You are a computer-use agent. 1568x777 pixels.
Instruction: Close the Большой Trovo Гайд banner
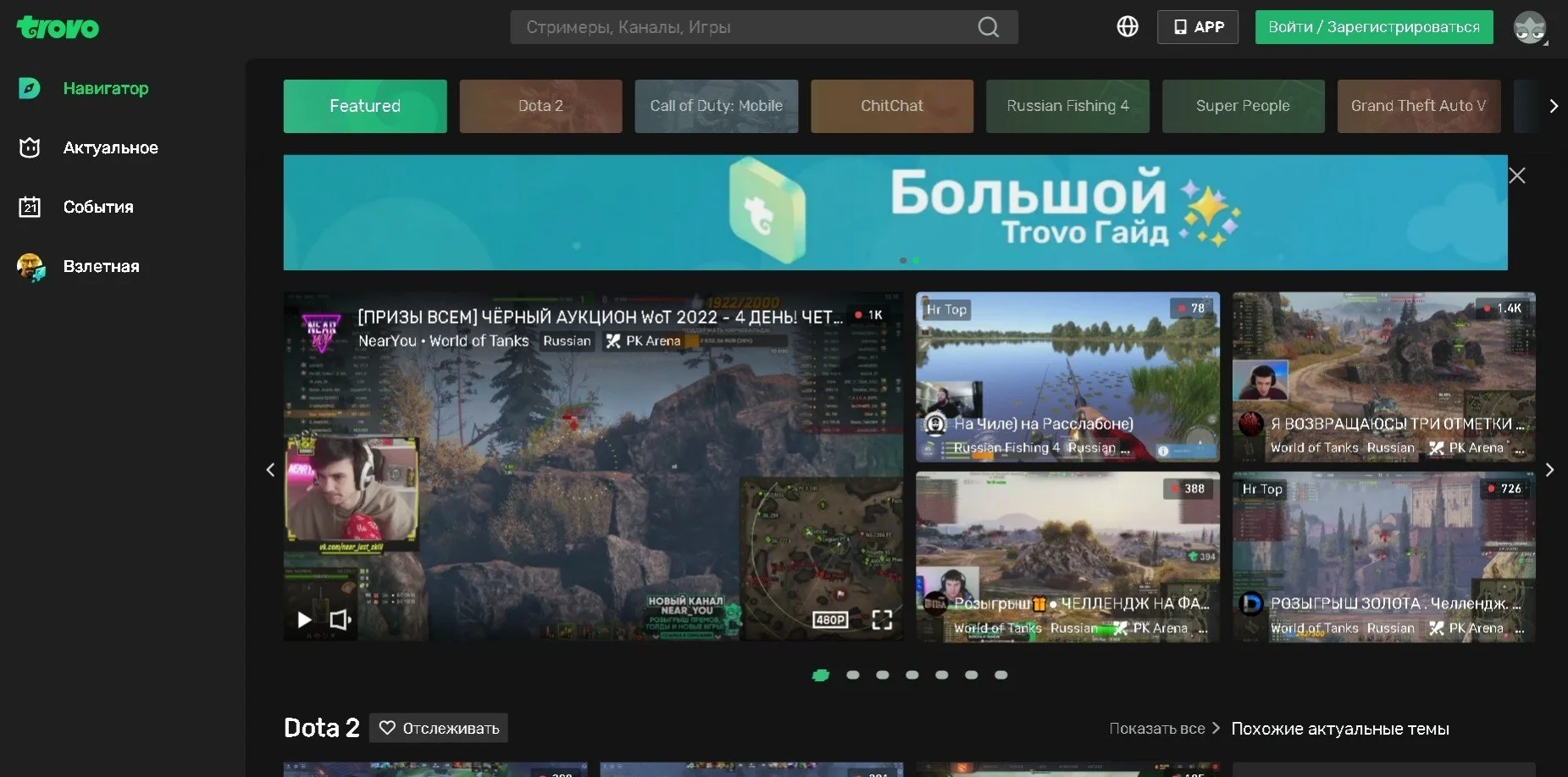pos(1517,175)
